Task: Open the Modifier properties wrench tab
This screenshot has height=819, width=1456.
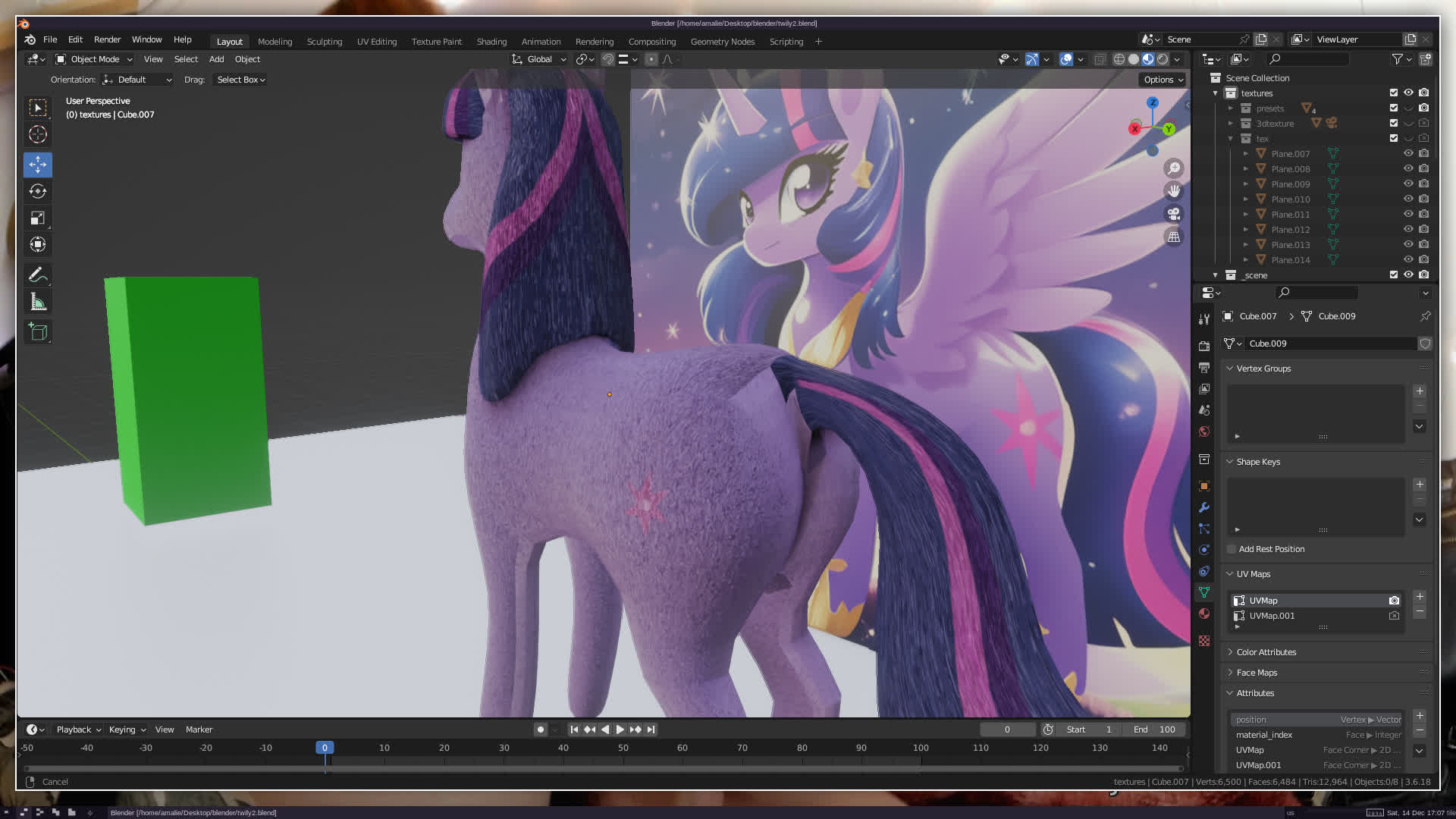Action: tap(1204, 507)
